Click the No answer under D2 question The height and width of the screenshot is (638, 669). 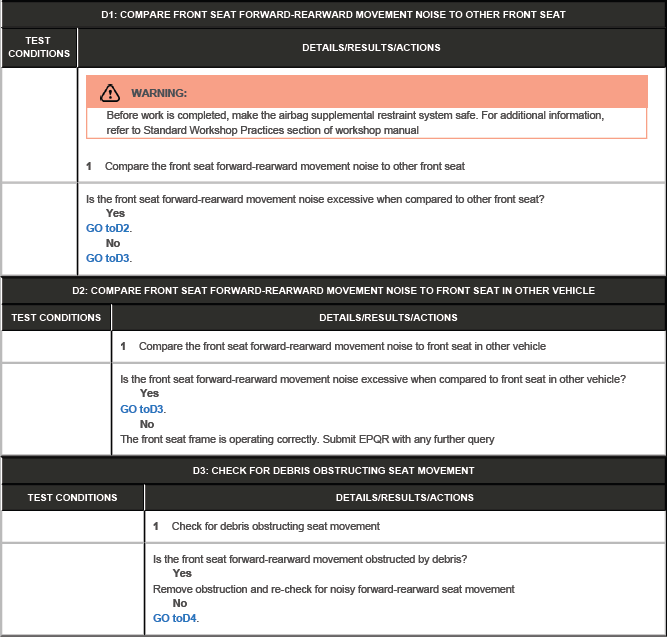pos(147,424)
